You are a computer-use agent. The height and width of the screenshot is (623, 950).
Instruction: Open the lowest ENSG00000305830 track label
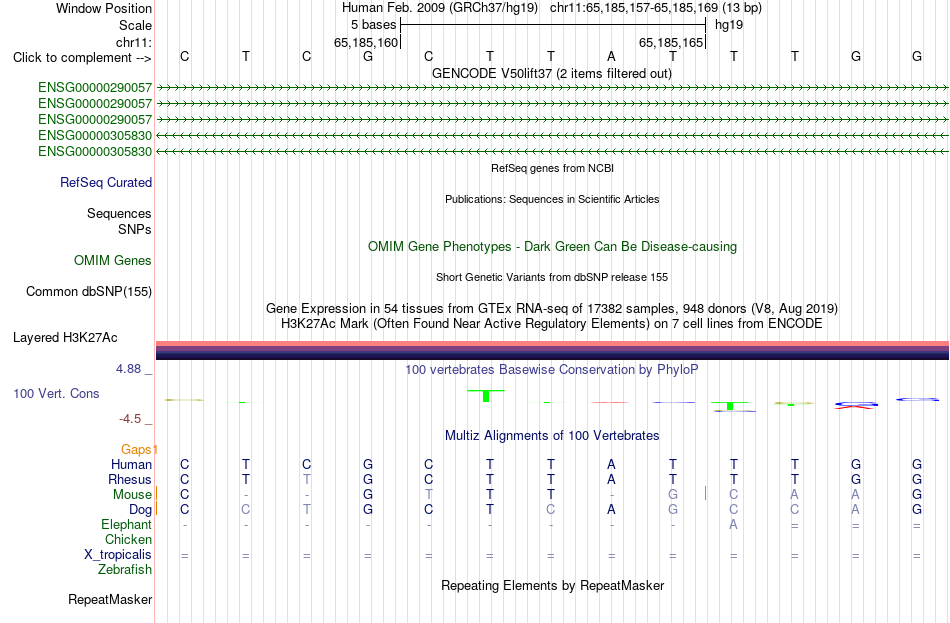[x=95, y=152]
